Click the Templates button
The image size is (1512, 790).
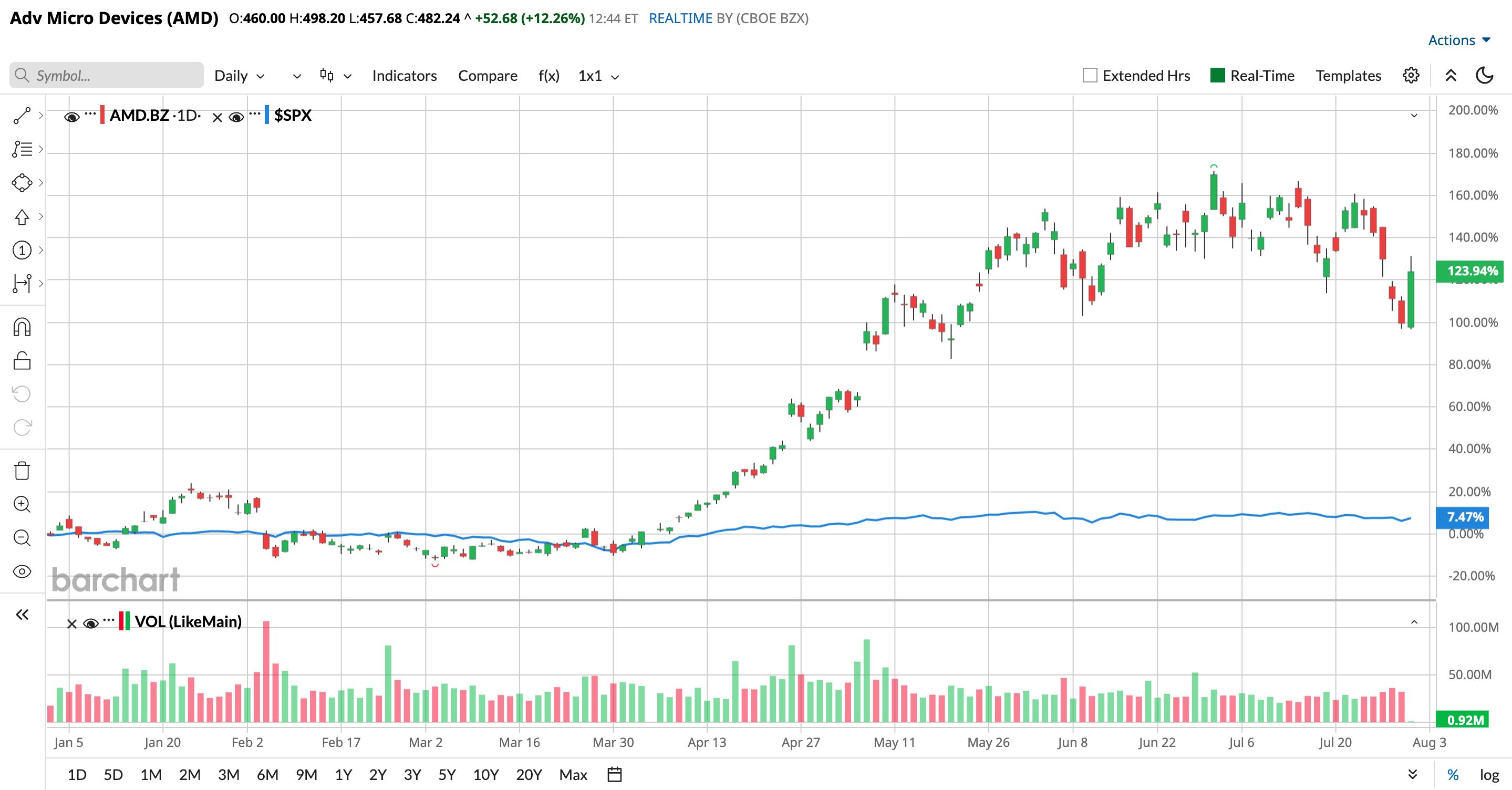pyautogui.click(x=1348, y=76)
